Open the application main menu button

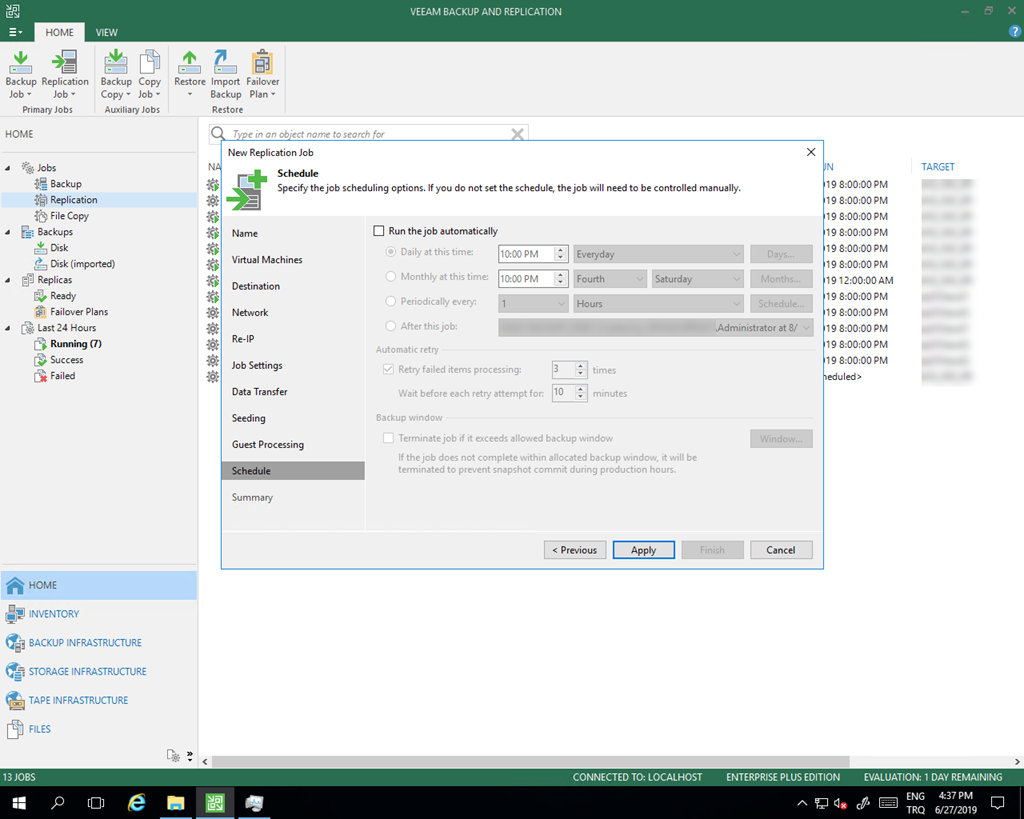point(15,32)
